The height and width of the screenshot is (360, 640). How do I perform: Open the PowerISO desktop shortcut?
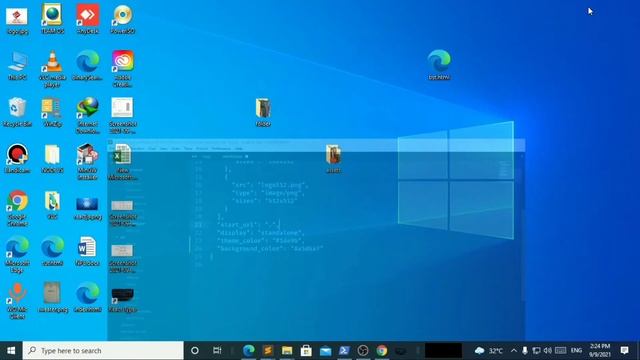click(122, 19)
